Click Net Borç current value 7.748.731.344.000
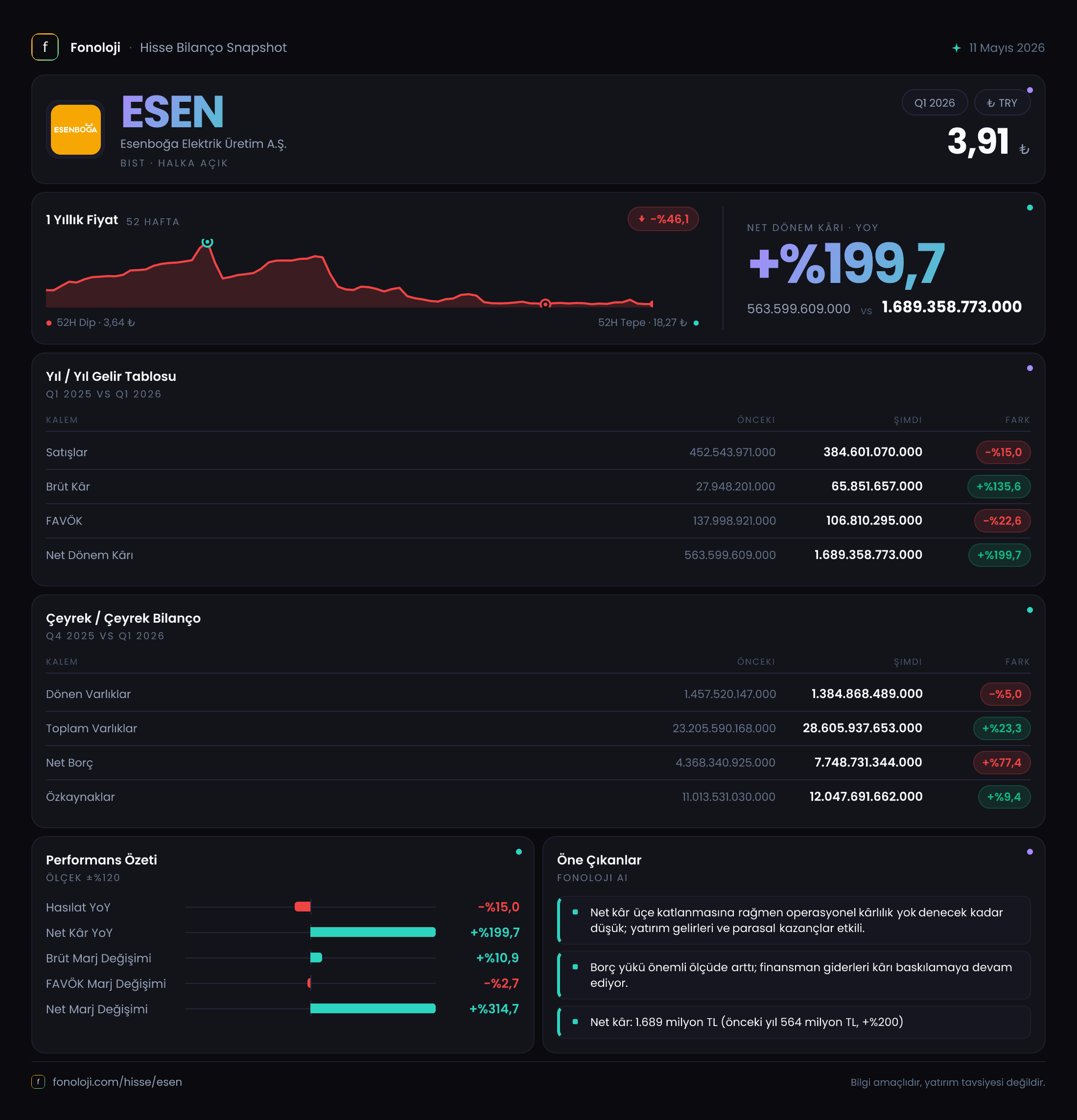The height and width of the screenshot is (1120, 1077). click(868, 762)
